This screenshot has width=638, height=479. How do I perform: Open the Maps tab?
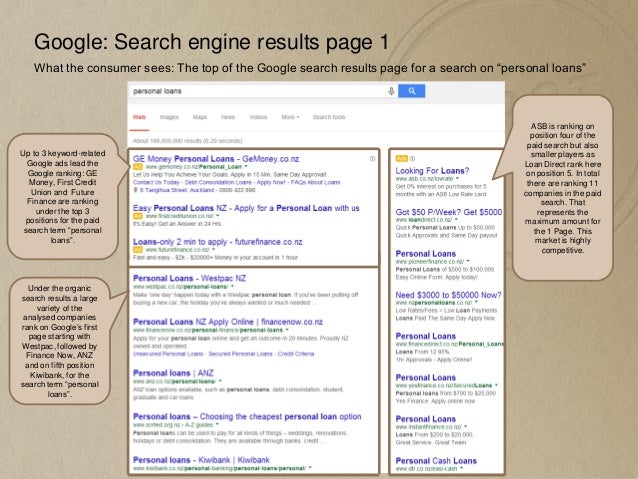[200, 117]
